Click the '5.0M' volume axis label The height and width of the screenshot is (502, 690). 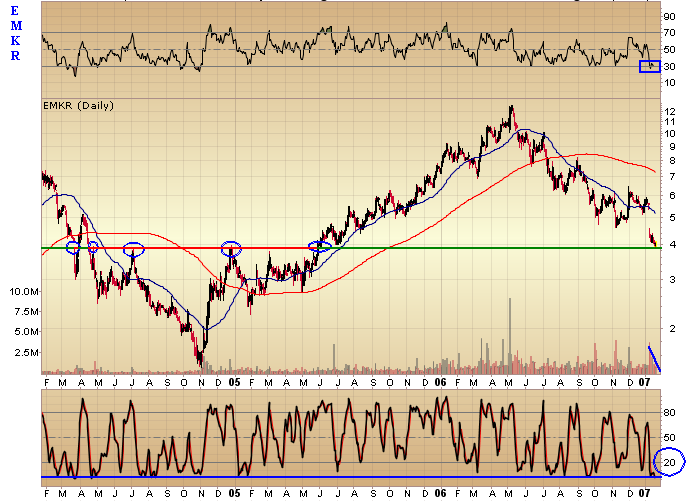point(26,332)
